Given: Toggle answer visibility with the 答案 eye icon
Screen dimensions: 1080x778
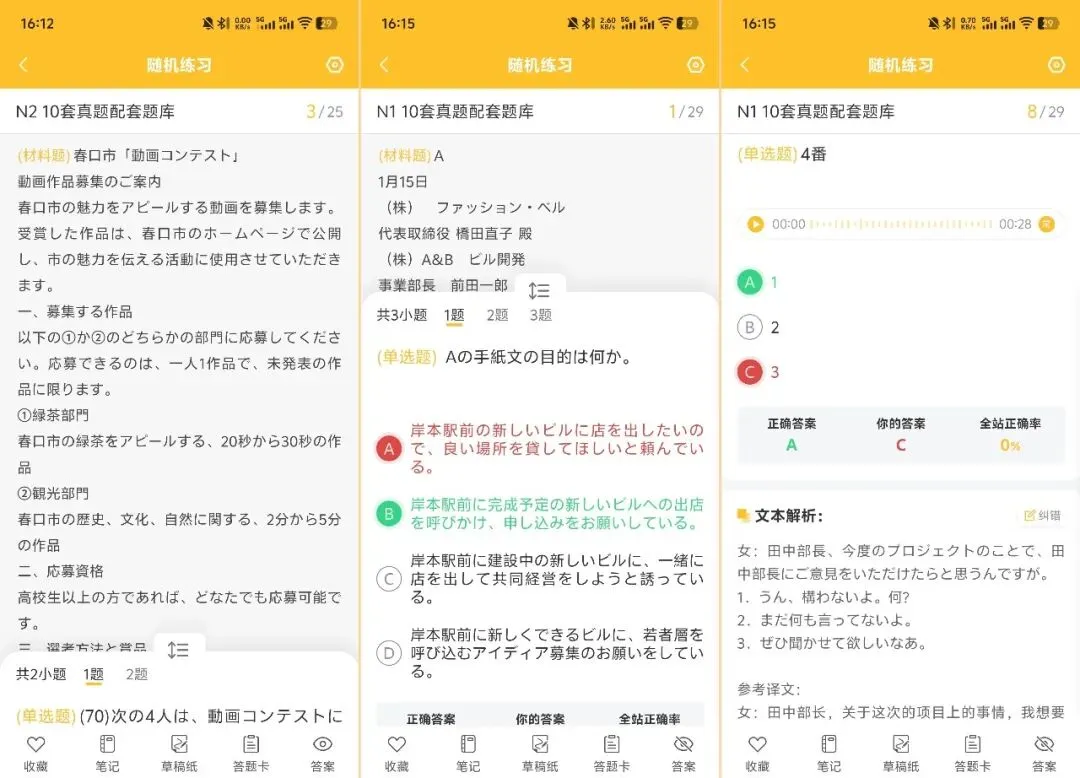Looking at the screenshot, I should 322,745.
